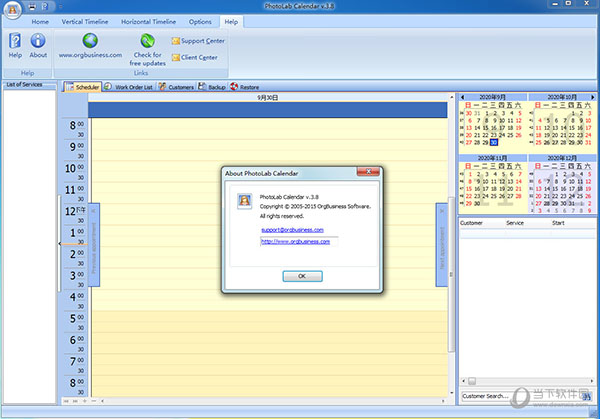Open the Customers view

tap(176, 87)
